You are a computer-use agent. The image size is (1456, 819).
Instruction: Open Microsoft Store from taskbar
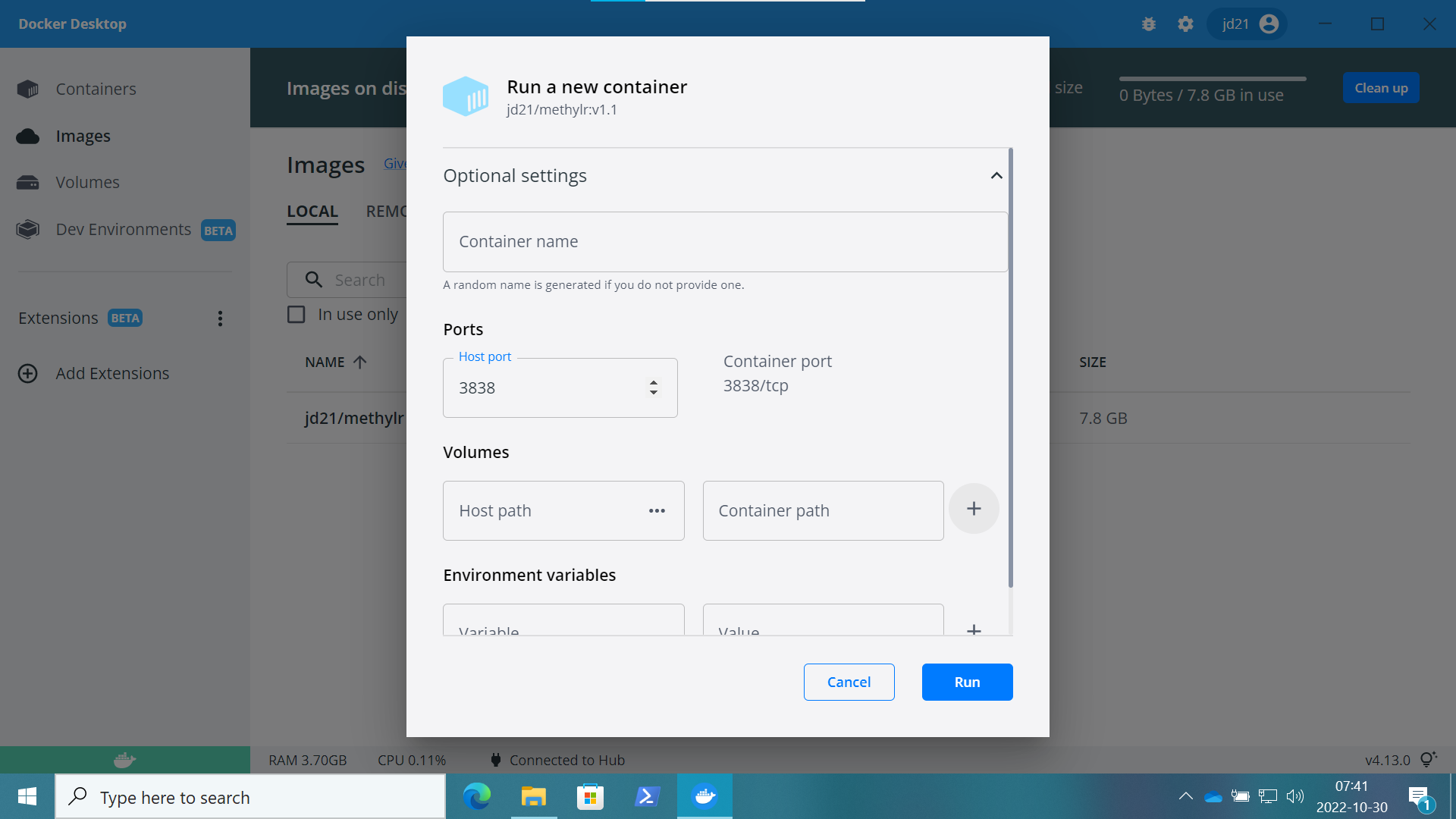tap(590, 796)
